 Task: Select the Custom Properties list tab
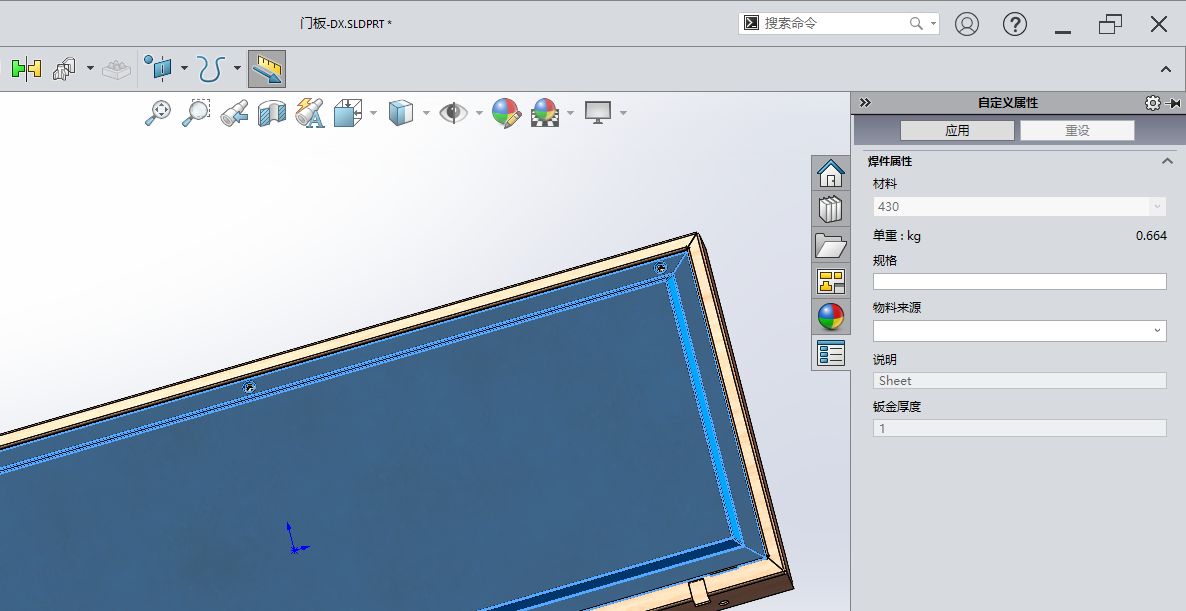click(x=831, y=353)
